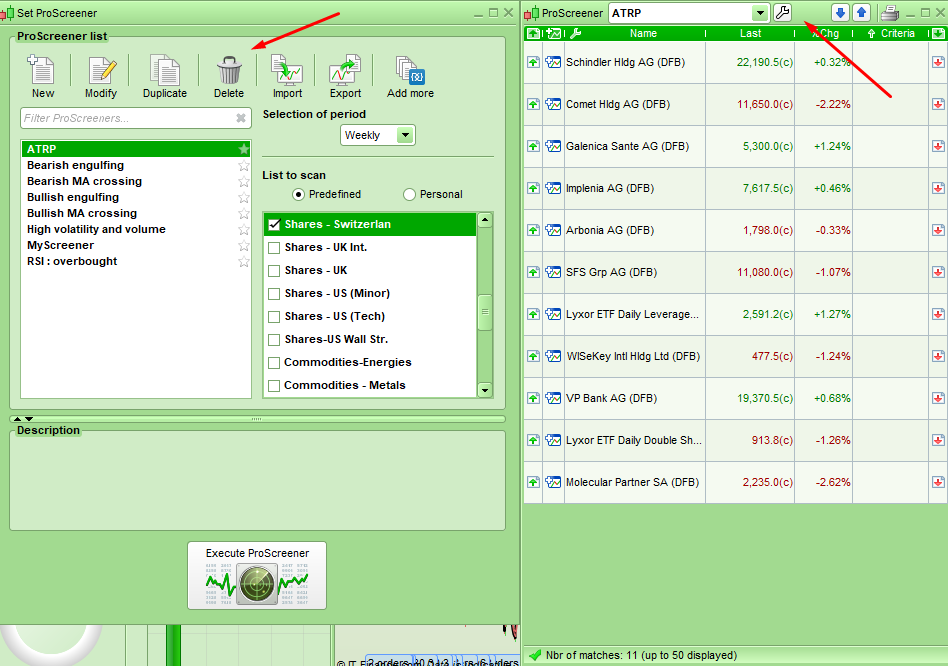Print the ProScreener results
Viewport: 948px width, 666px height.
[889, 13]
